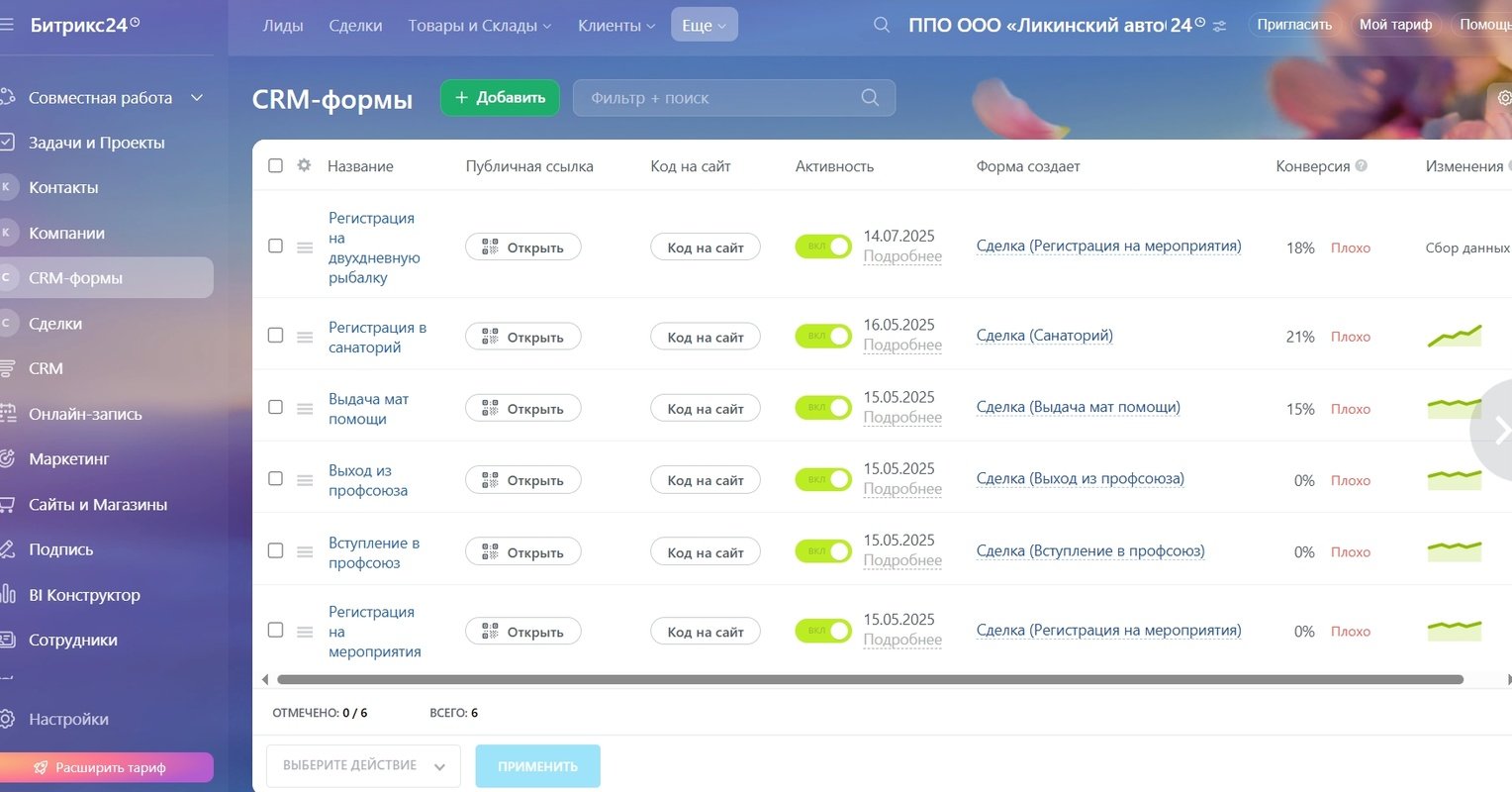Screen dimensions: 1512x792
Task: Check the box for Вступление в профсоюз
Action: coord(275,550)
